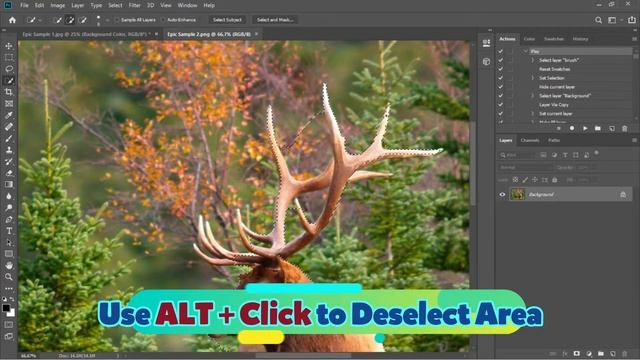Switch to the Channels tab
Viewport: 640px width, 360px height.
530,140
